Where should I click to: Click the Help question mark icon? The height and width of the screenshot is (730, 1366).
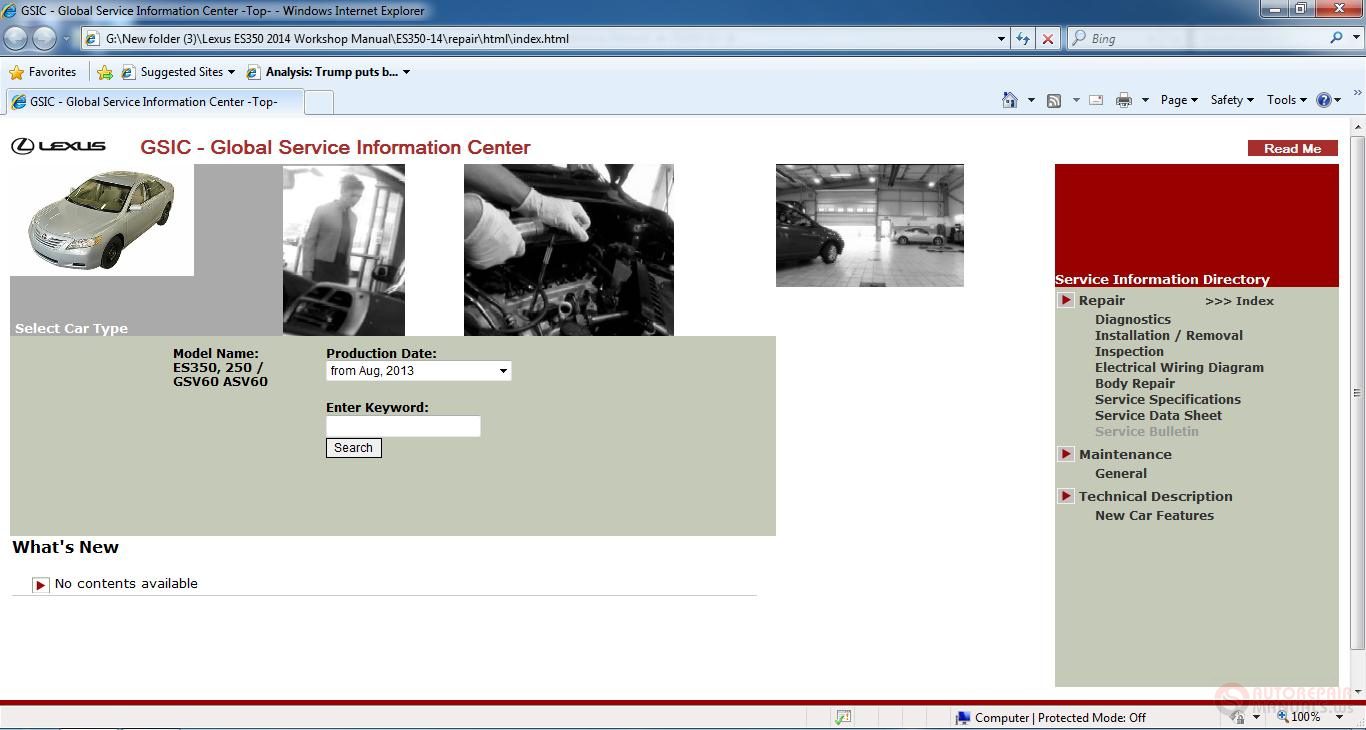click(x=1324, y=100)
